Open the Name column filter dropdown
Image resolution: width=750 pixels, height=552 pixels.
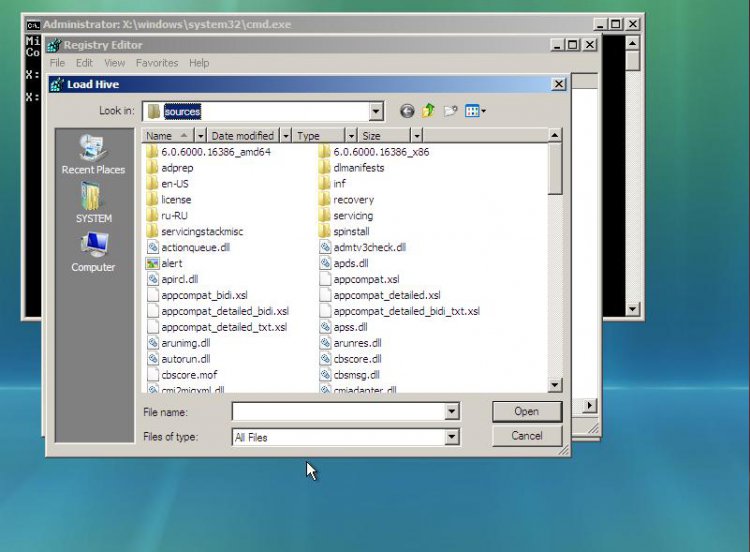click(200, 136)
